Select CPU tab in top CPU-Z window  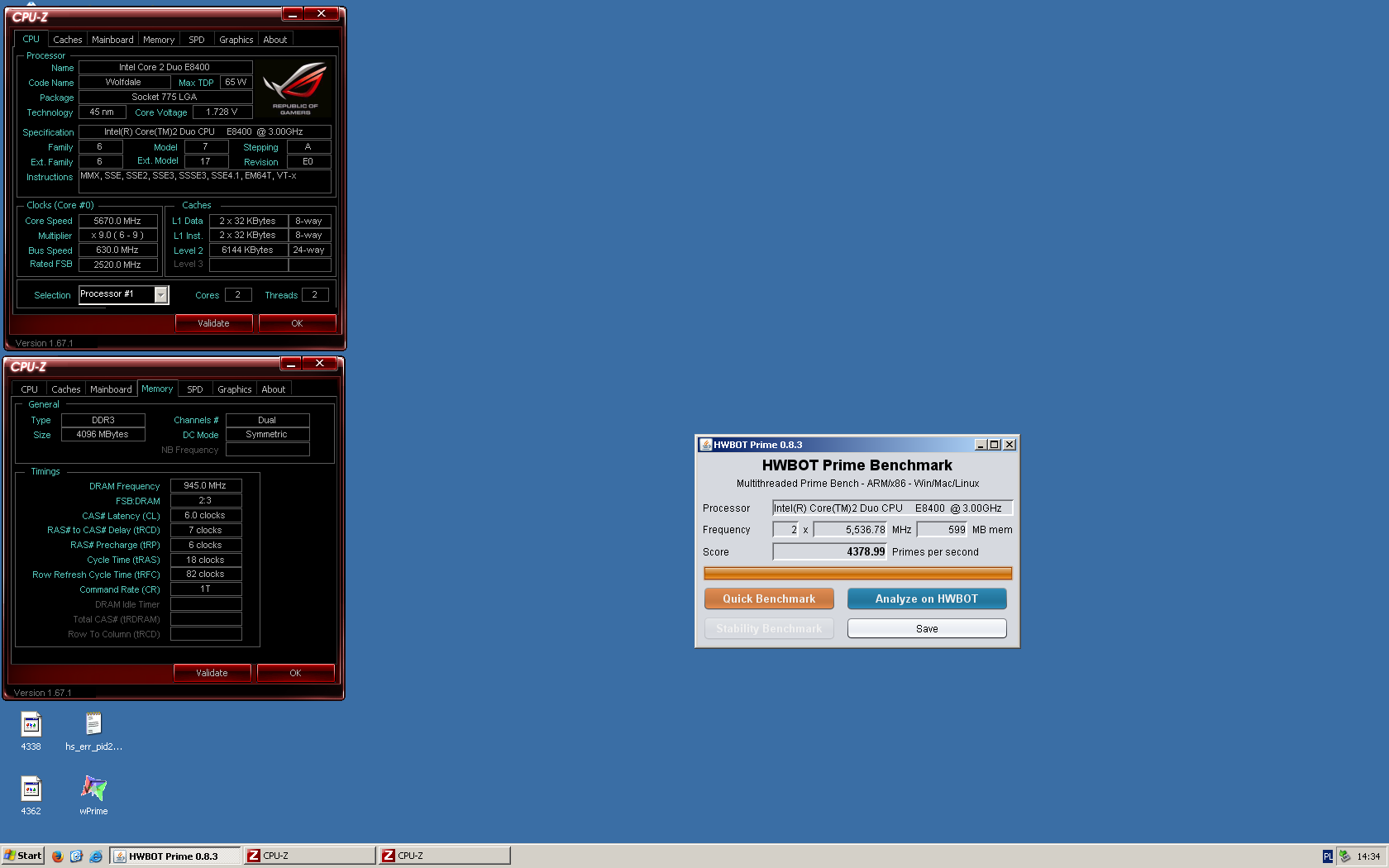click(x=31, y=39)
